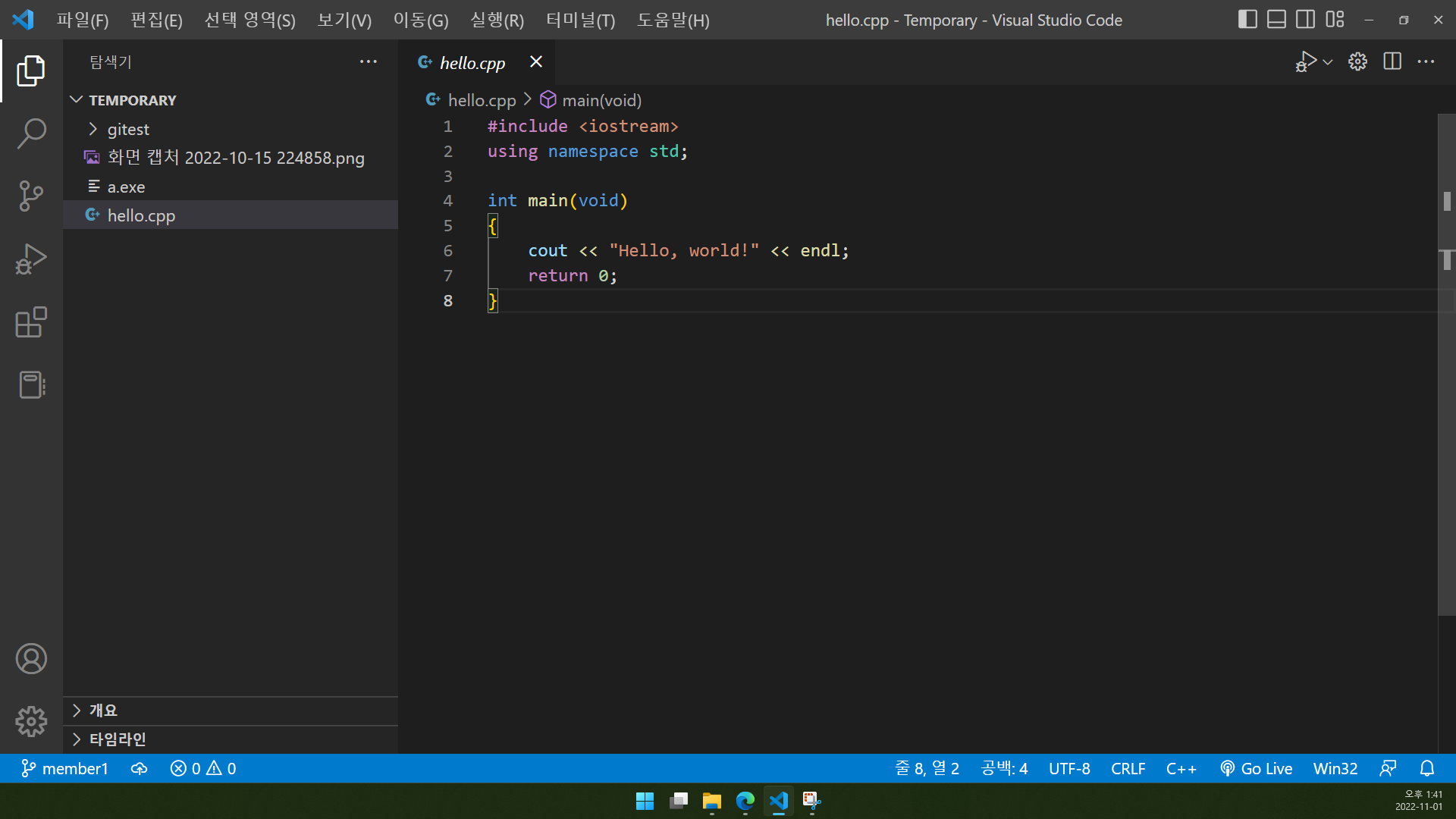
Task: Open the Explorer view in activity bar
Action: [31, 71]
